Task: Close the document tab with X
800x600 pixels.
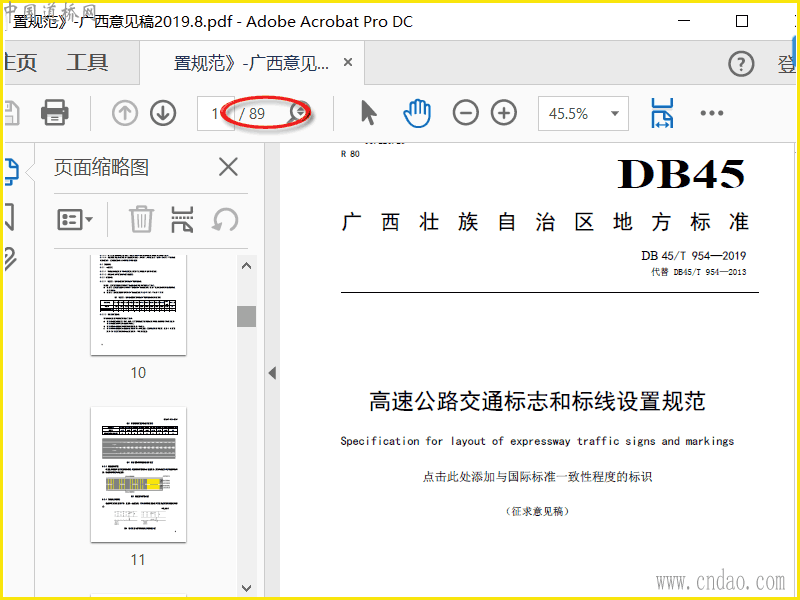Action: [x=348, y=62]
